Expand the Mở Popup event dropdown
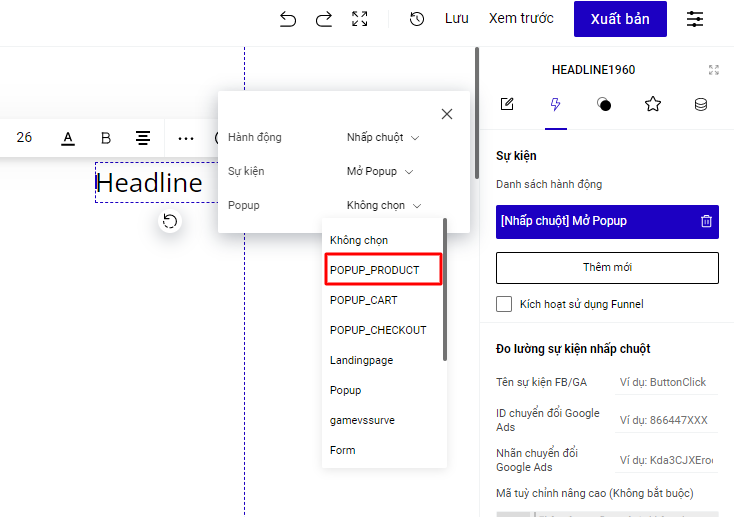This screenshot has height=517, width=734. 380,171
